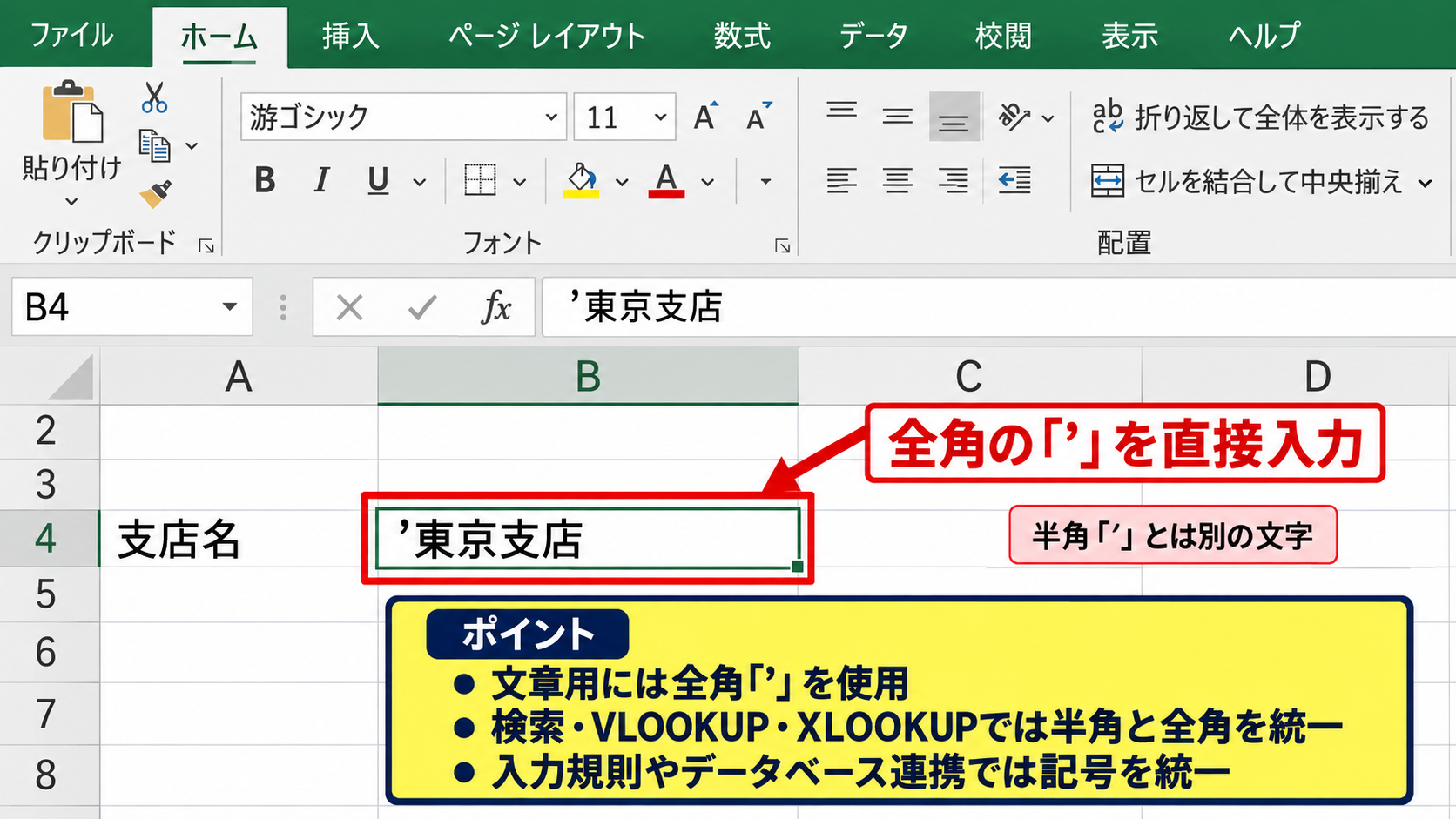
Task: Apply the Borders grid icon
Action: [480, 181]
